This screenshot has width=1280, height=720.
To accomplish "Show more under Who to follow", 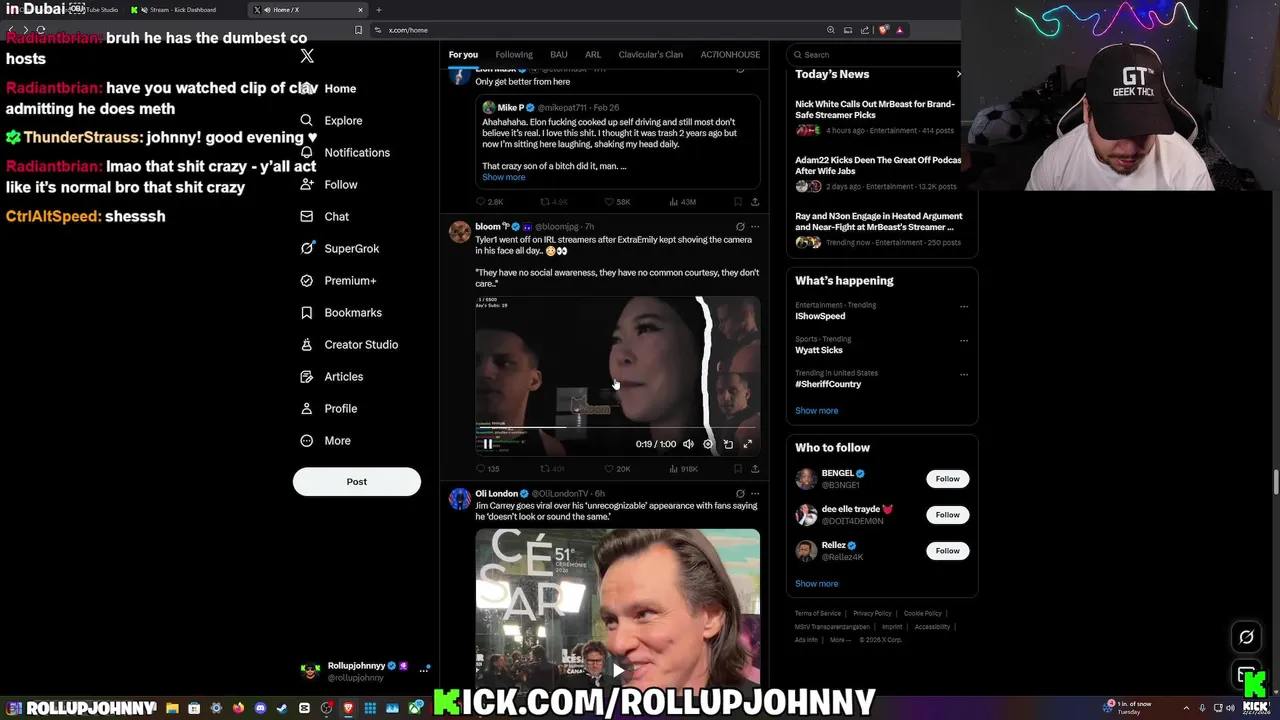I will (817, 584).
